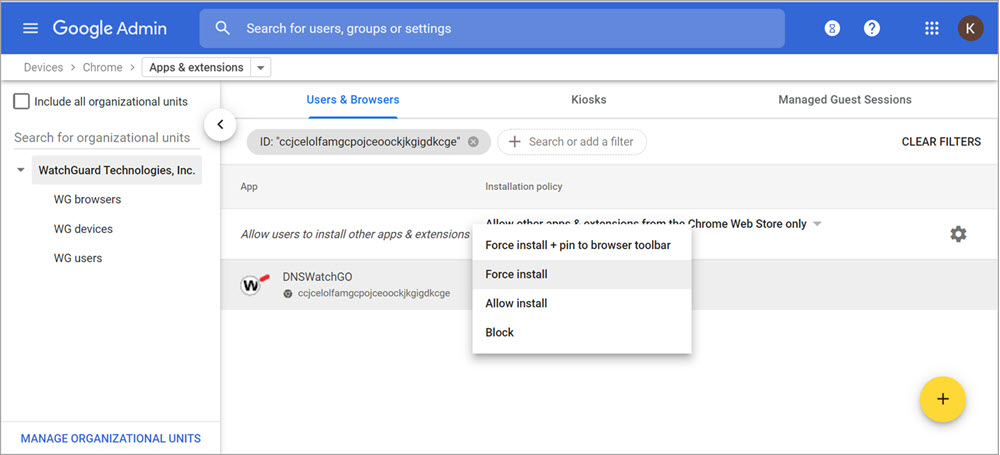Select WatchGuard Technologies, Inc. unit
Viewport: 1000px width, 455px height.
click(117, 170)
